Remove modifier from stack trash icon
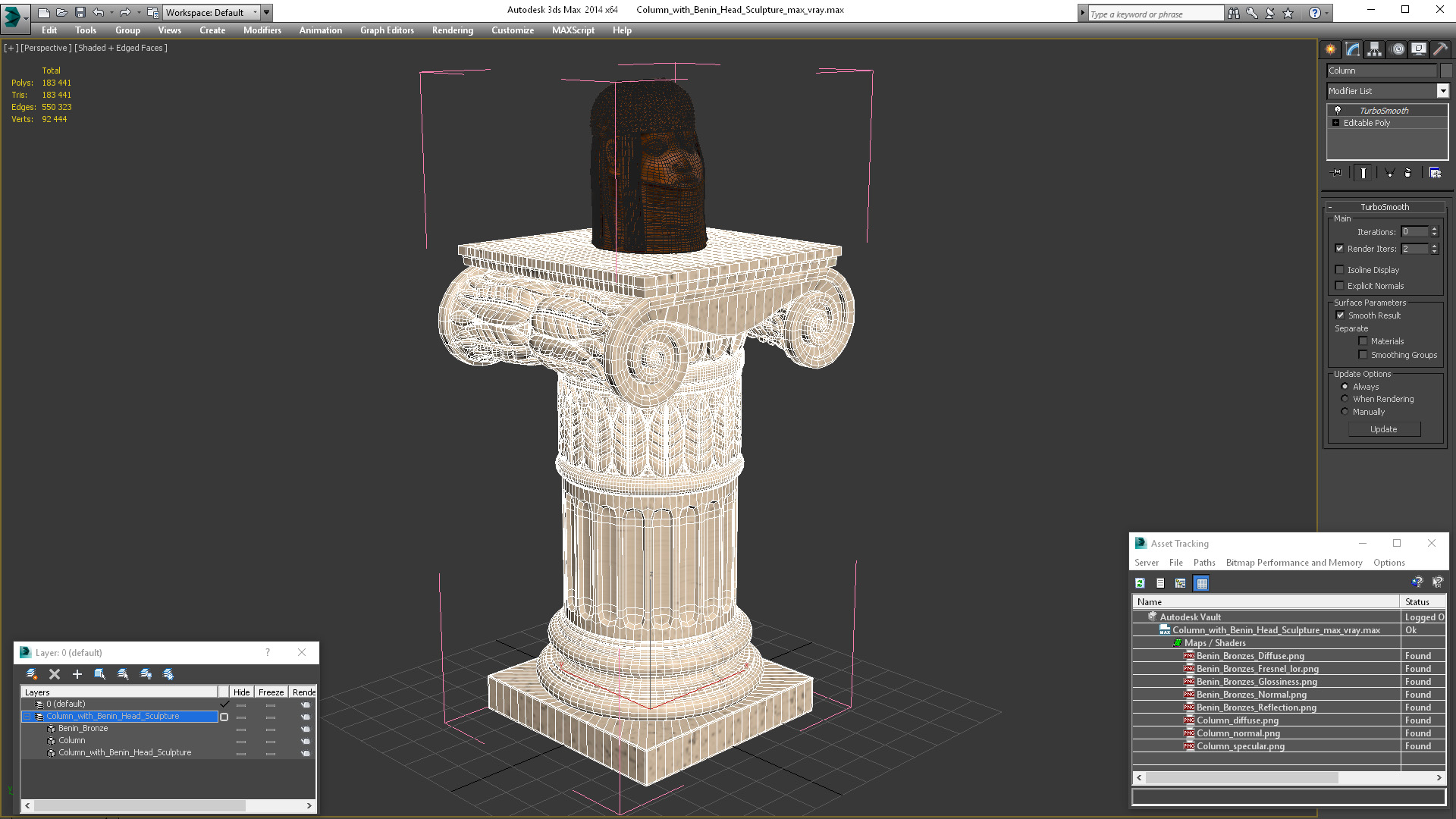This screenshot has width=1456, height=819. pyautogui.click(x=1408, y=173)
